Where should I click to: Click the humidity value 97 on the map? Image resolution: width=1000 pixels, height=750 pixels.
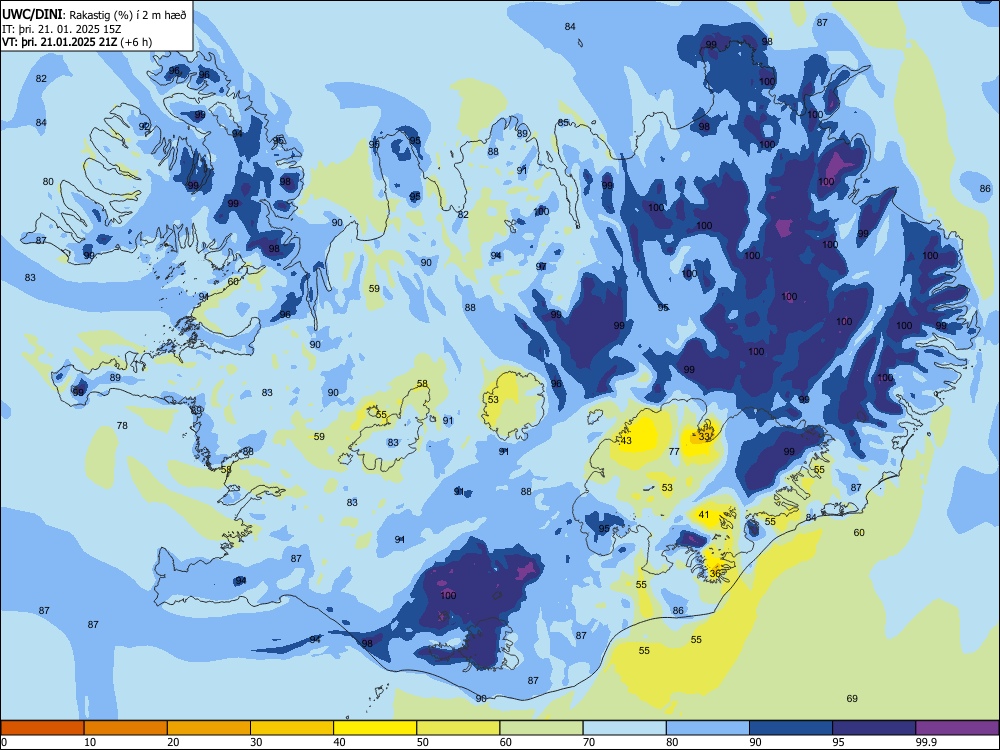[541, 267]
